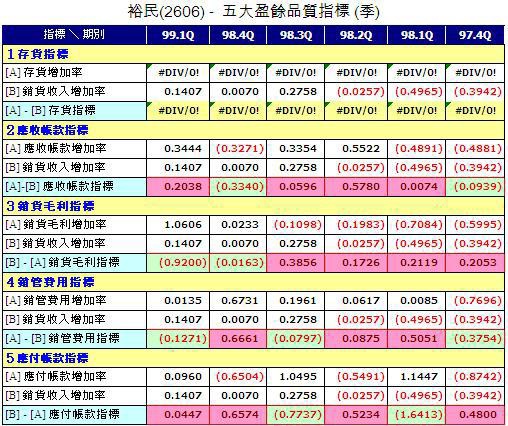The image size is (508, 426).
Task: Select the 98.3Q column header
Action: coord(296,35)
